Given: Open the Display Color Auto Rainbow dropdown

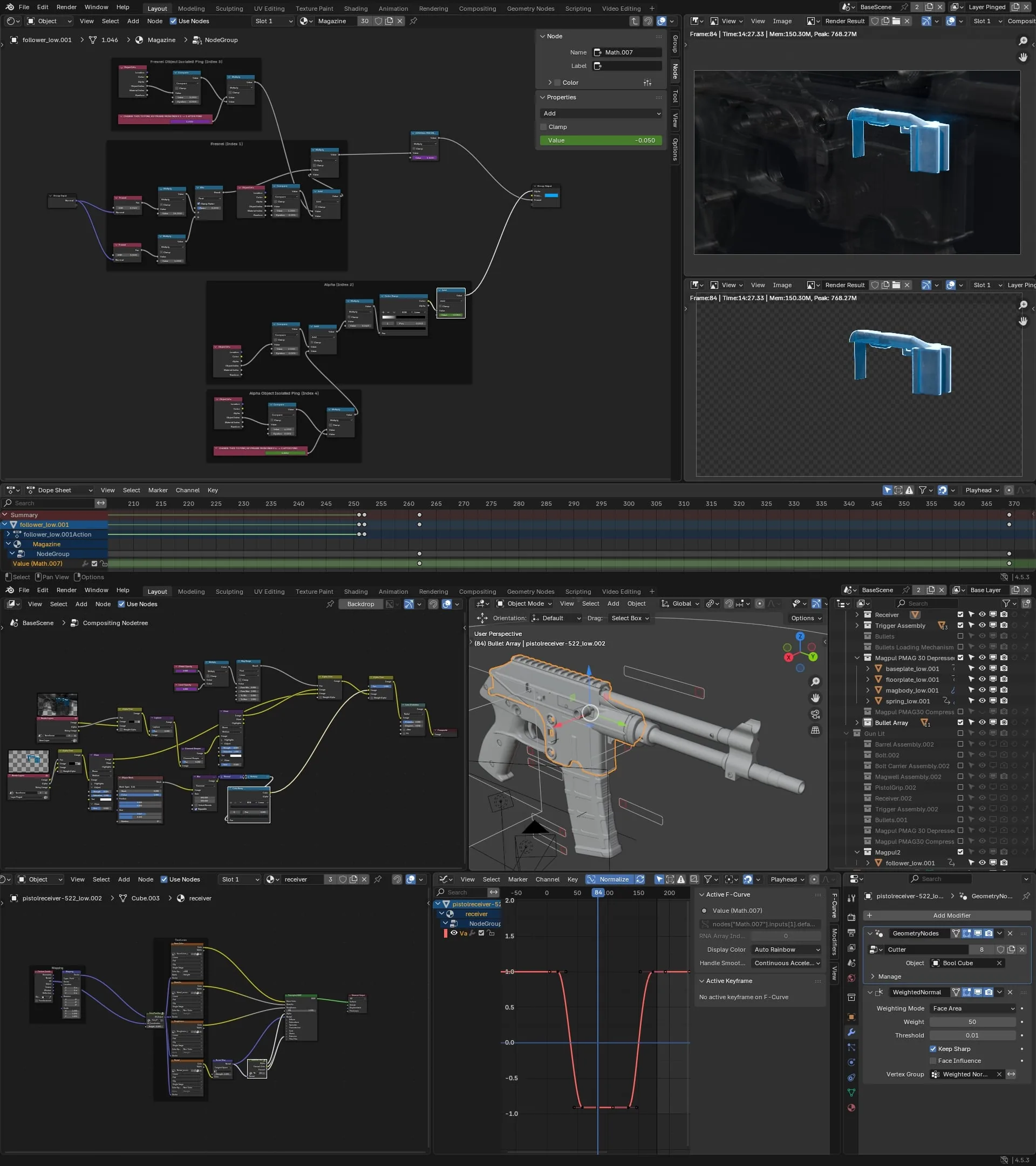Looking at the screenshot, I should click(786, 949).
